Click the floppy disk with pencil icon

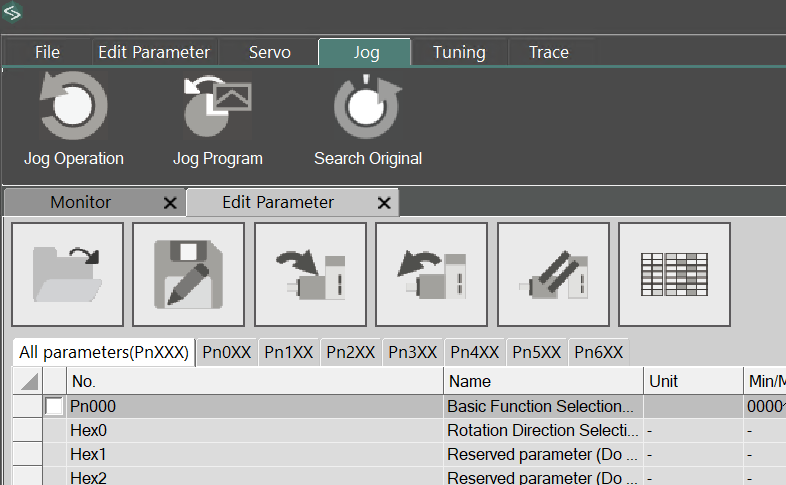click(189, 275)
